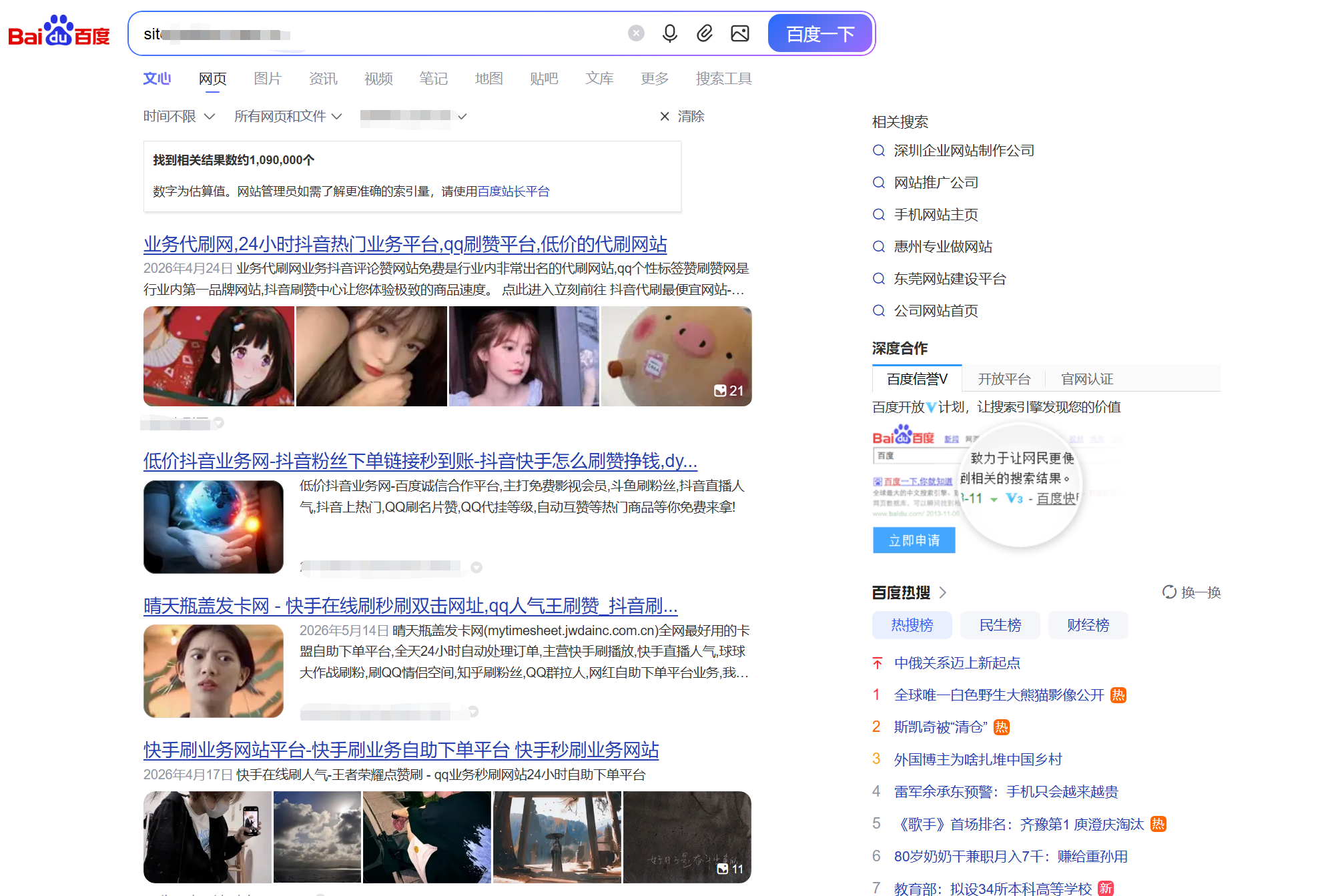Select the 热搜榜 tab
The width and height of the screenshot is (1340, 896).
pos(912,625)
